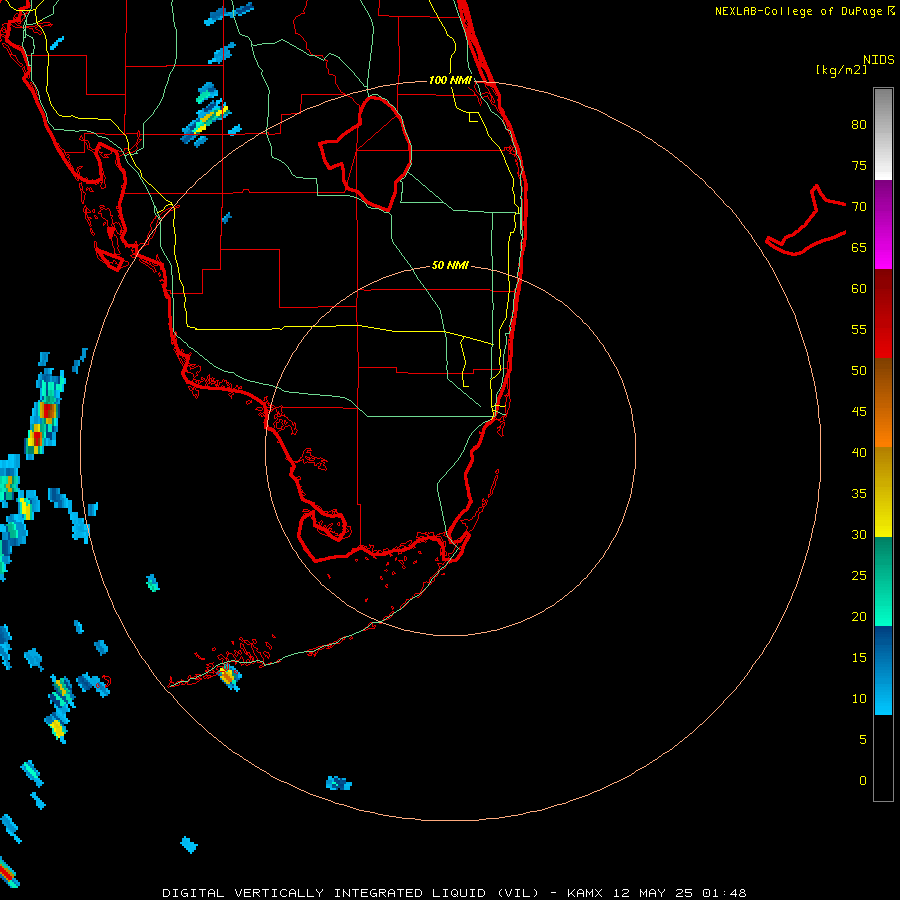This screenshot has height=900, width=900.
Task: Click the NIDS label above the scale
Action: 878,60
